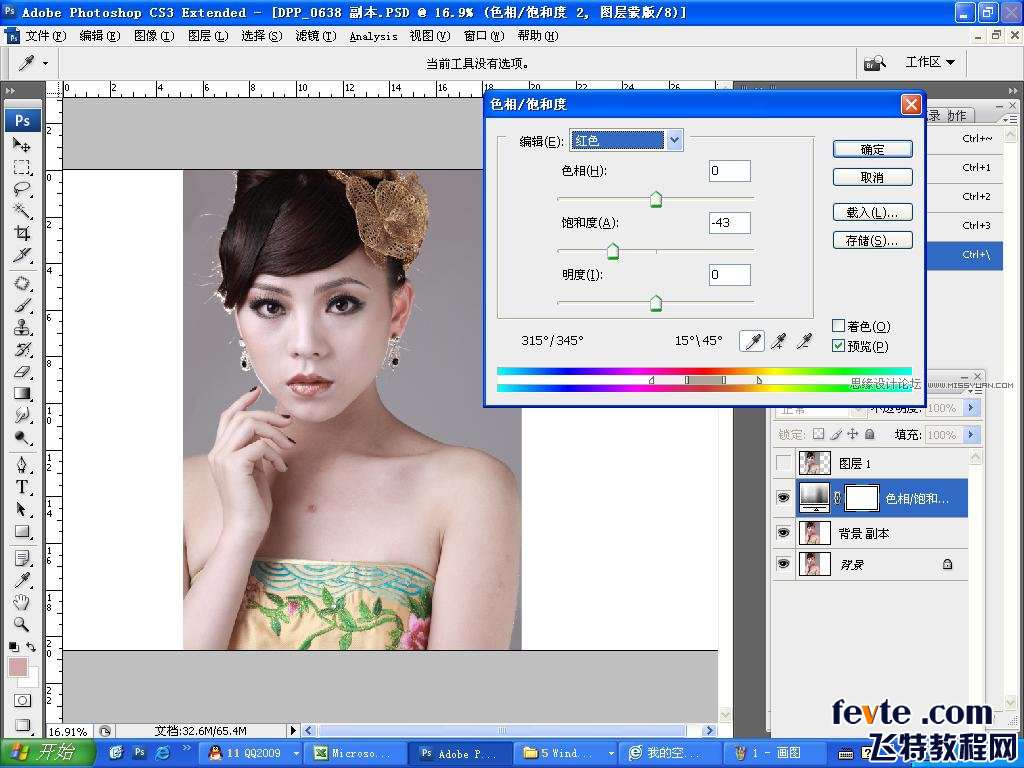This screenshot has height=768, width=1024.
Task: Select the Rectangle shape tool
Action: tap(22, 532)
